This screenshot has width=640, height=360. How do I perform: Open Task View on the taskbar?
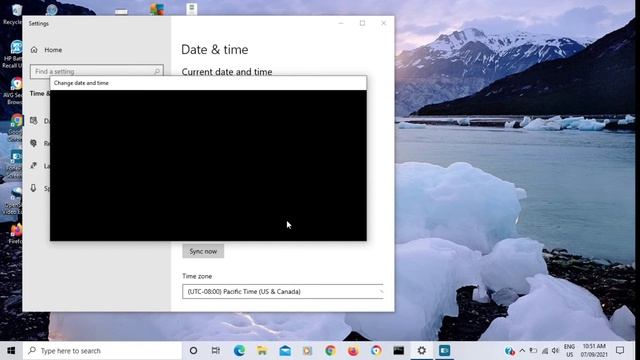(x=216, y=351)
